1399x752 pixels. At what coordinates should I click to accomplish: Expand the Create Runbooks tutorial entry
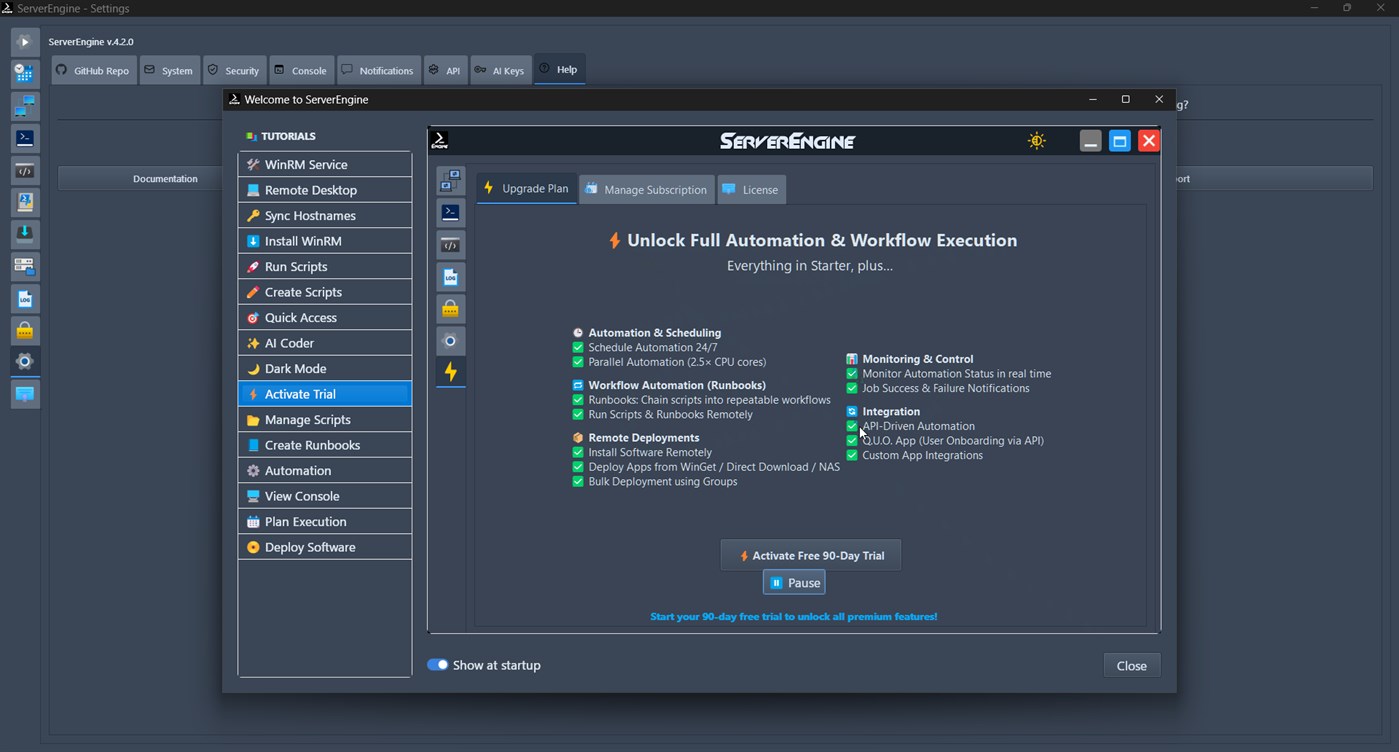tap(324, 444)
